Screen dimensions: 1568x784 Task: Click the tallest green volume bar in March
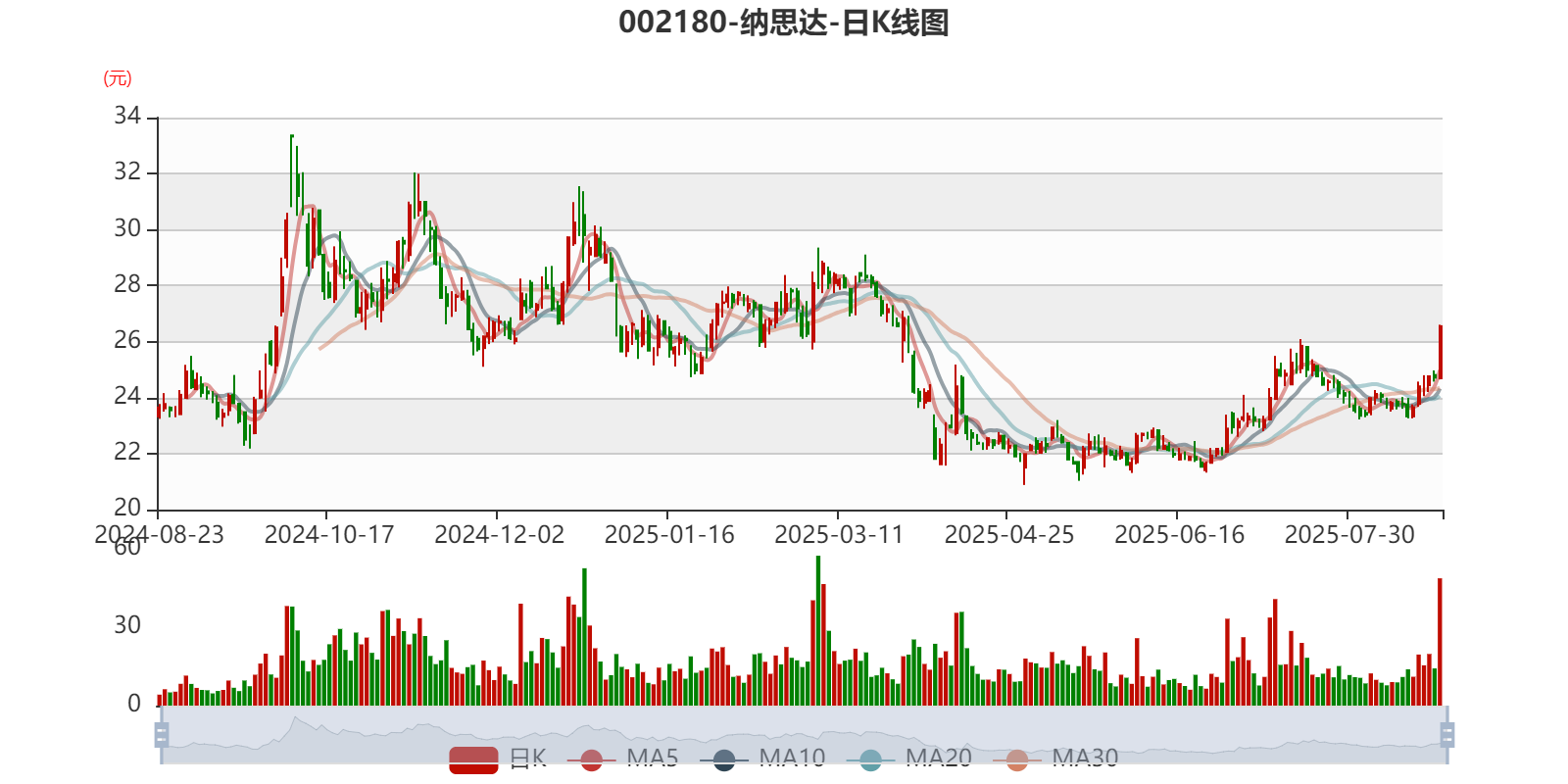tap(818, 630)
